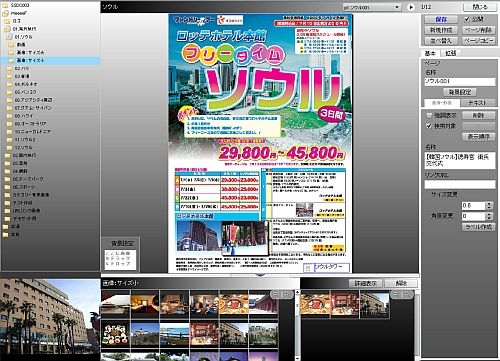
Task: Toggle the 公開 checkbox
Action: (x=467, y=19)
